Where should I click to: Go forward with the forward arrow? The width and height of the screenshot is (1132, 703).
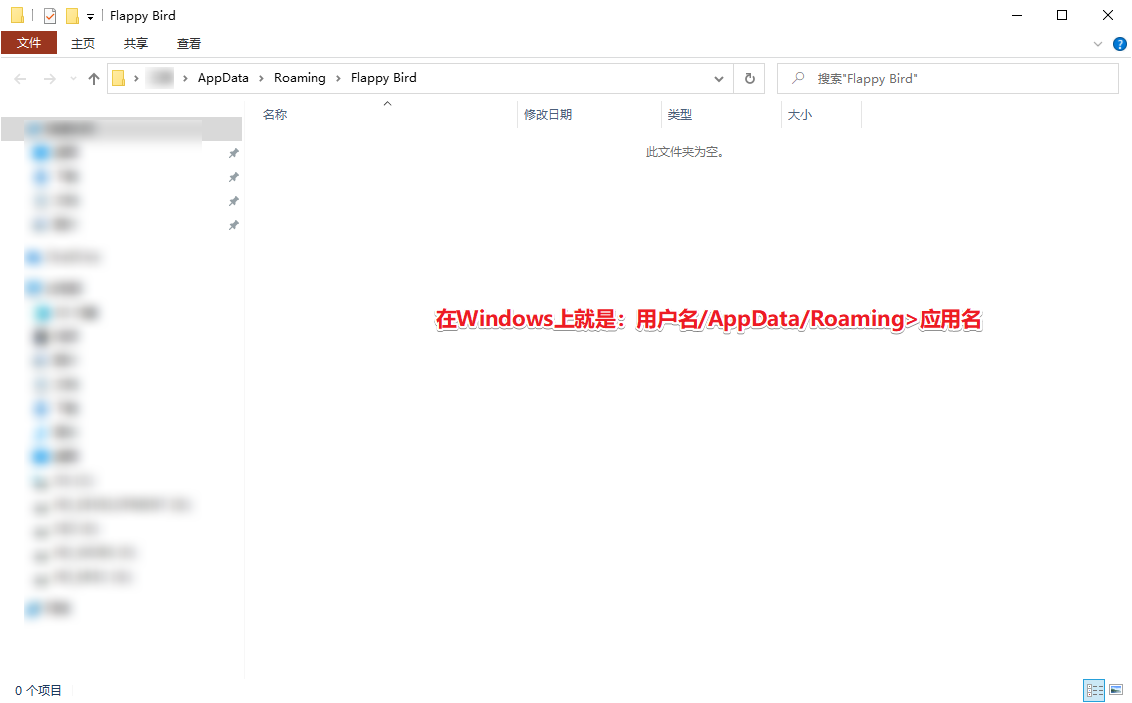click(x=50, y=79)
